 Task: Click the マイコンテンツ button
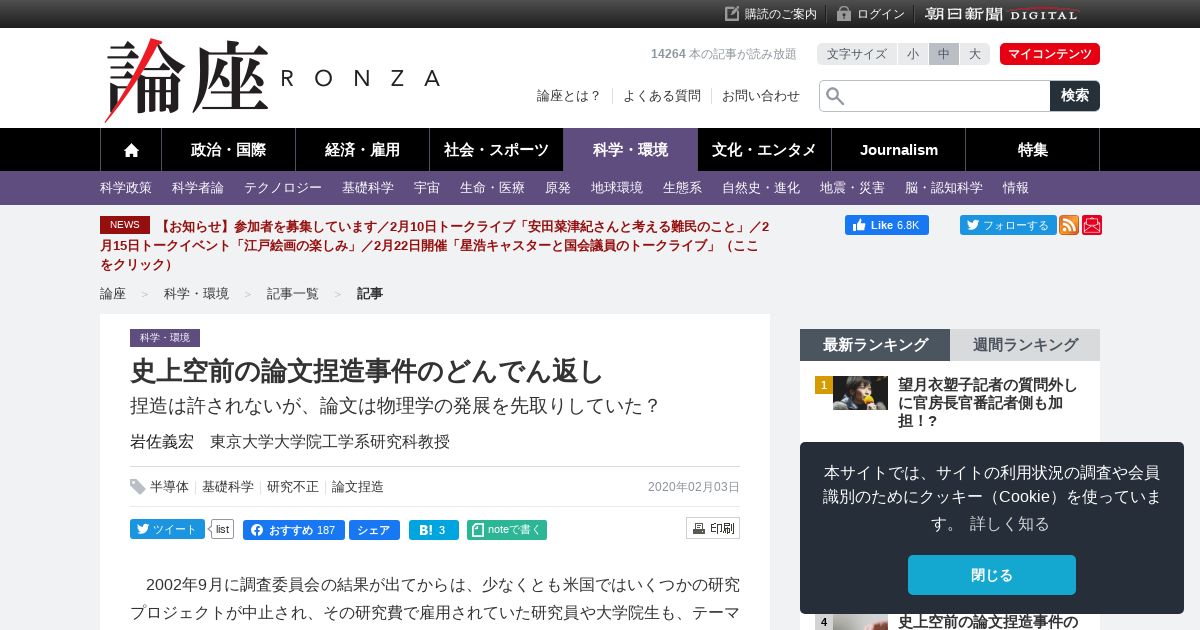point(1050,54)
